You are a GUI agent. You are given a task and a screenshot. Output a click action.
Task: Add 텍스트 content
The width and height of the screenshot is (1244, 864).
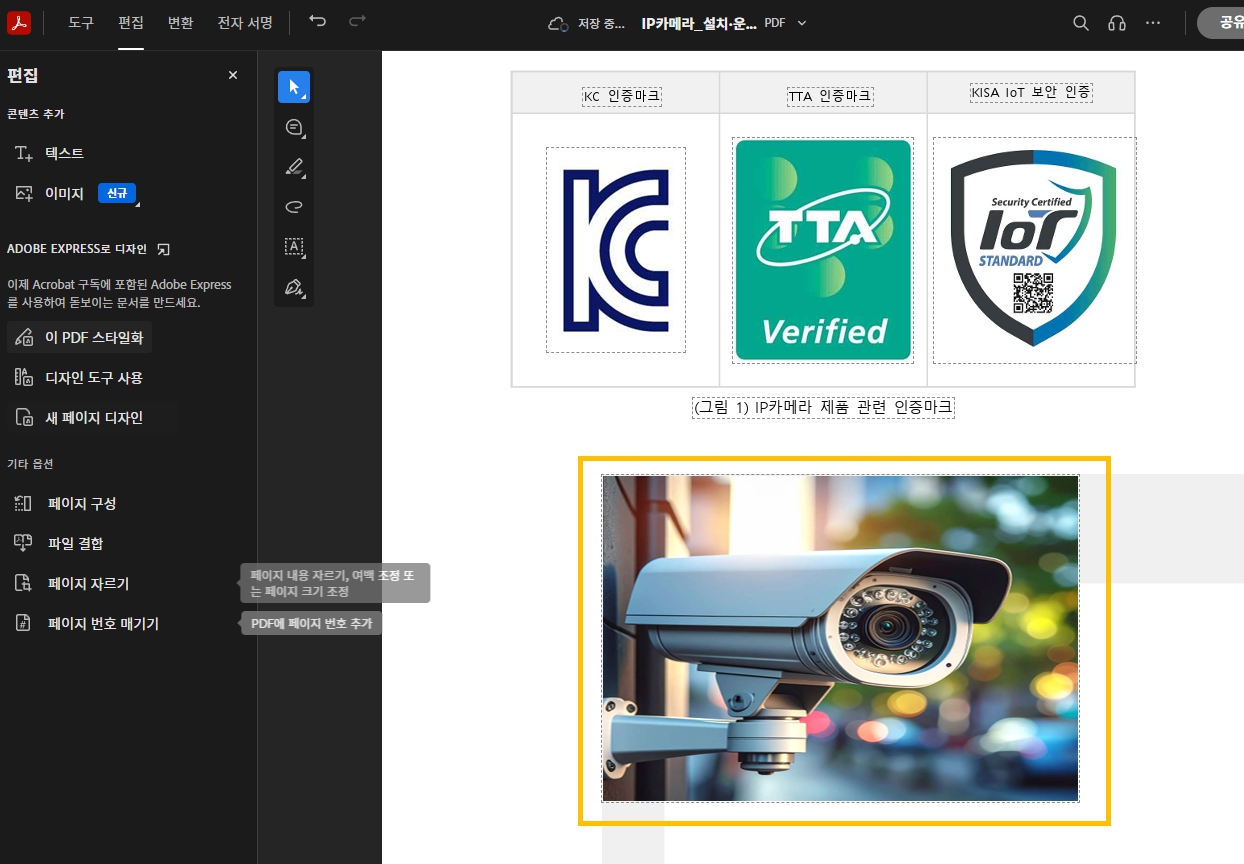64,153
